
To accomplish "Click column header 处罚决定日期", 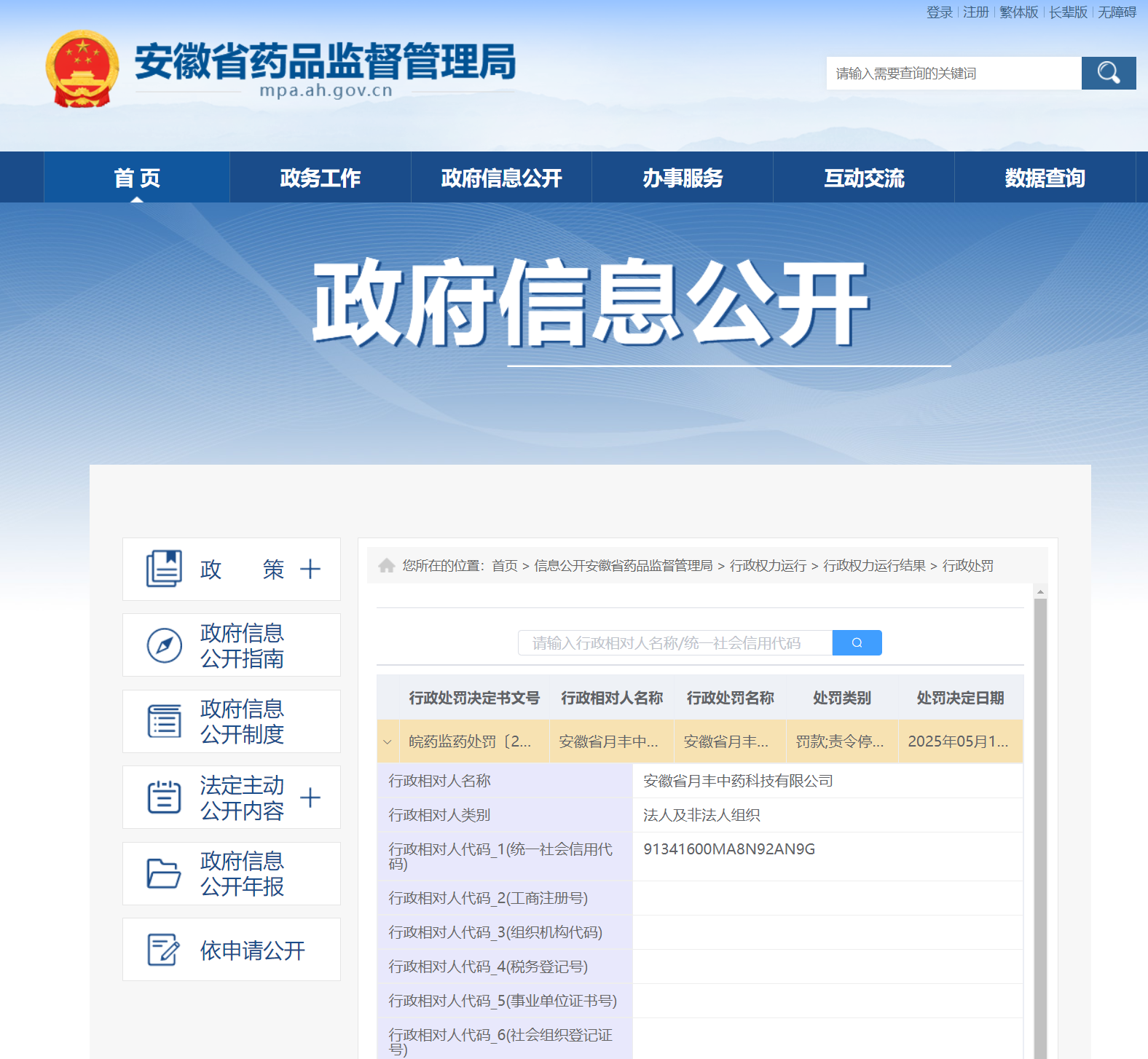I will tap(960, 698).
